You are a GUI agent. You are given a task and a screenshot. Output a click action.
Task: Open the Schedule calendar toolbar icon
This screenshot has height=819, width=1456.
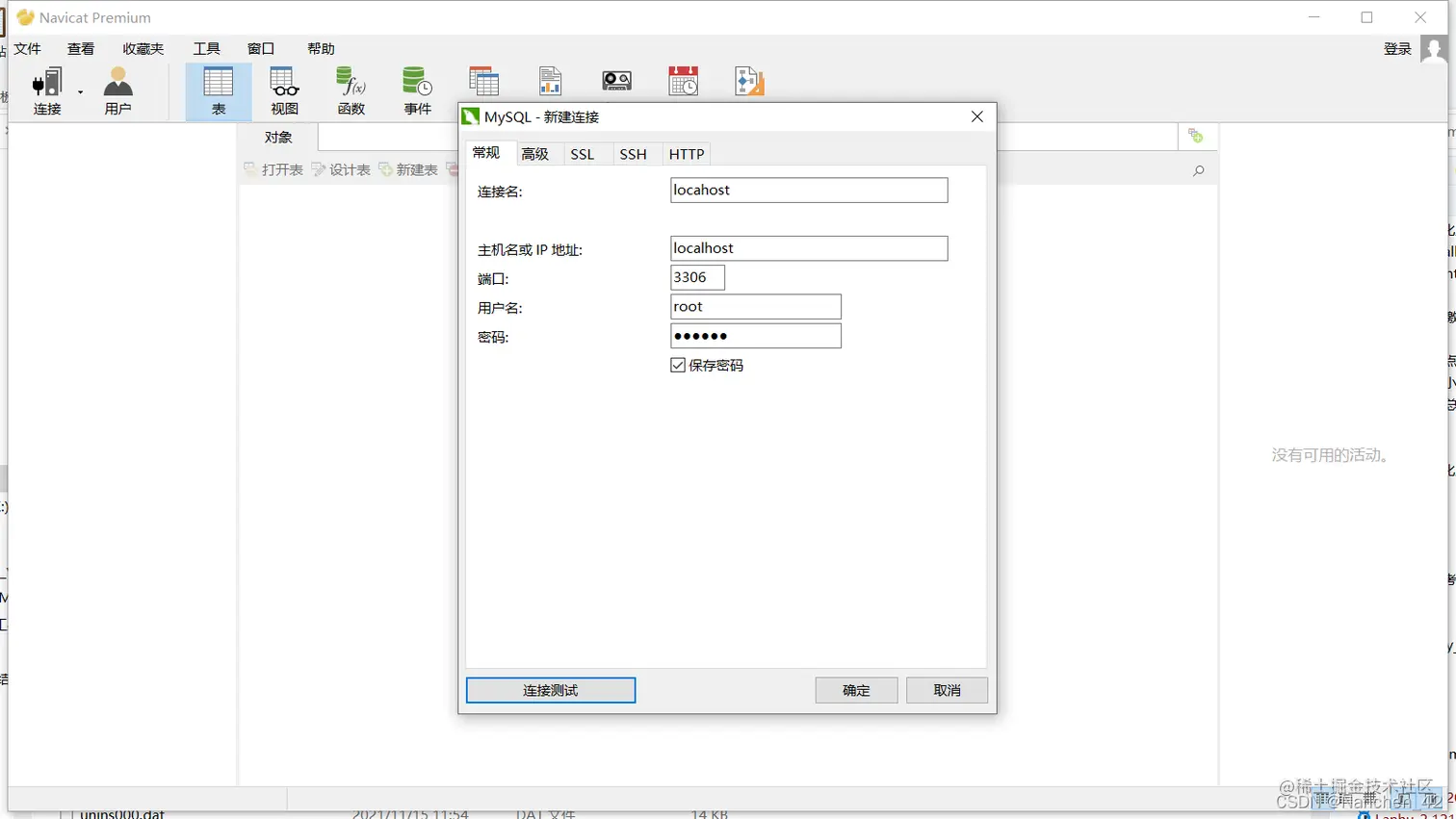click(x=683, y=82)
